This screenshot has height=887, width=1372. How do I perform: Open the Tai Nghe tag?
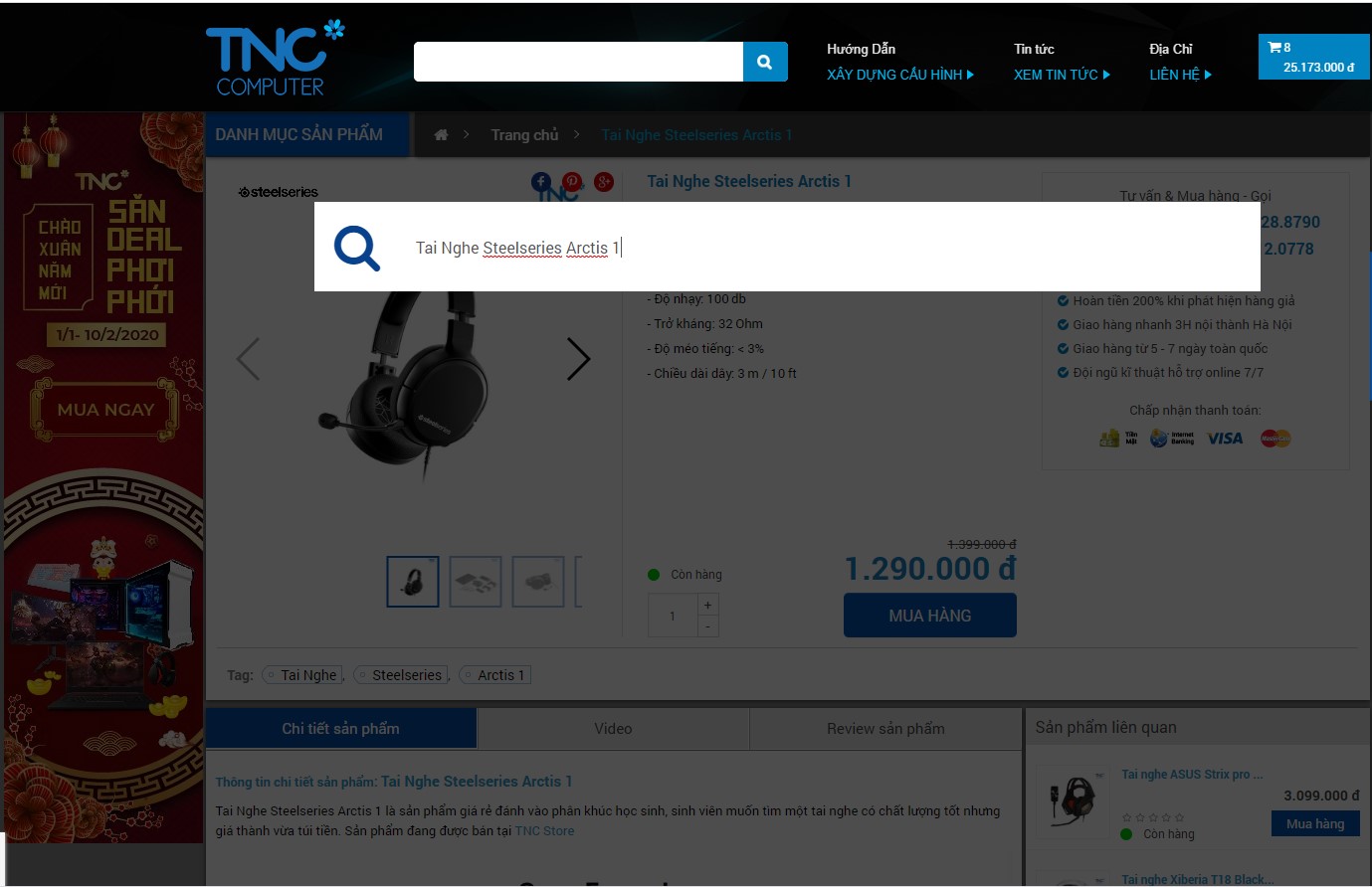[x=301, y=675]
